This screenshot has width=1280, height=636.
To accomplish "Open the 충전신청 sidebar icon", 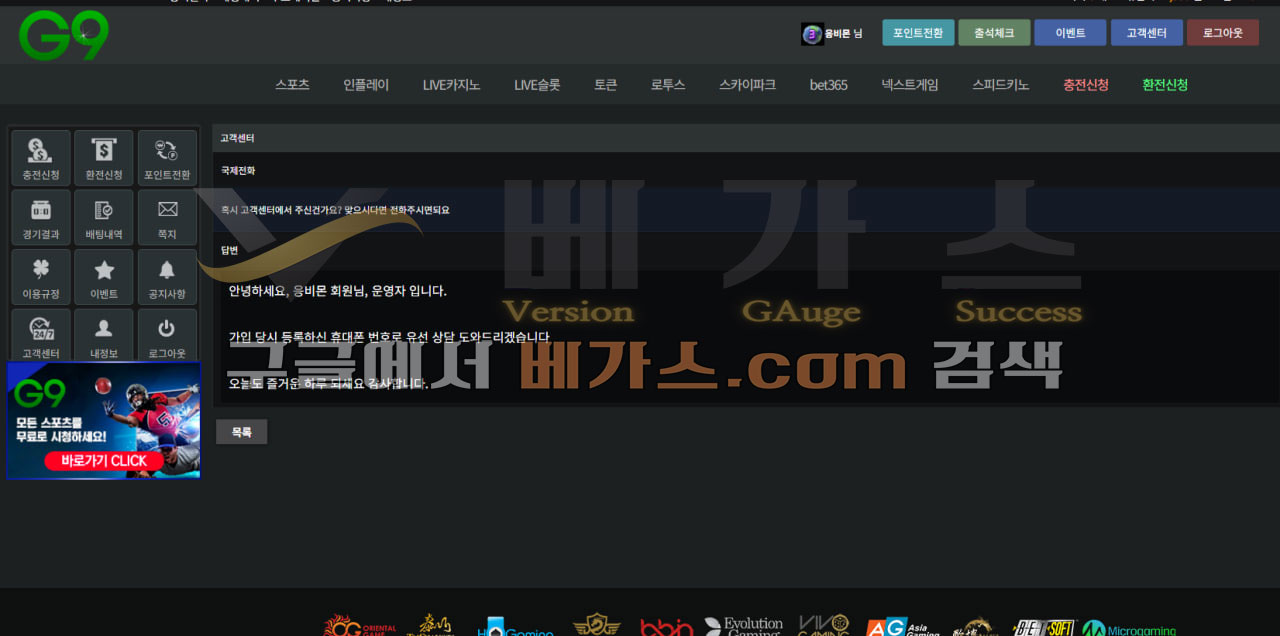I will 41,158.
